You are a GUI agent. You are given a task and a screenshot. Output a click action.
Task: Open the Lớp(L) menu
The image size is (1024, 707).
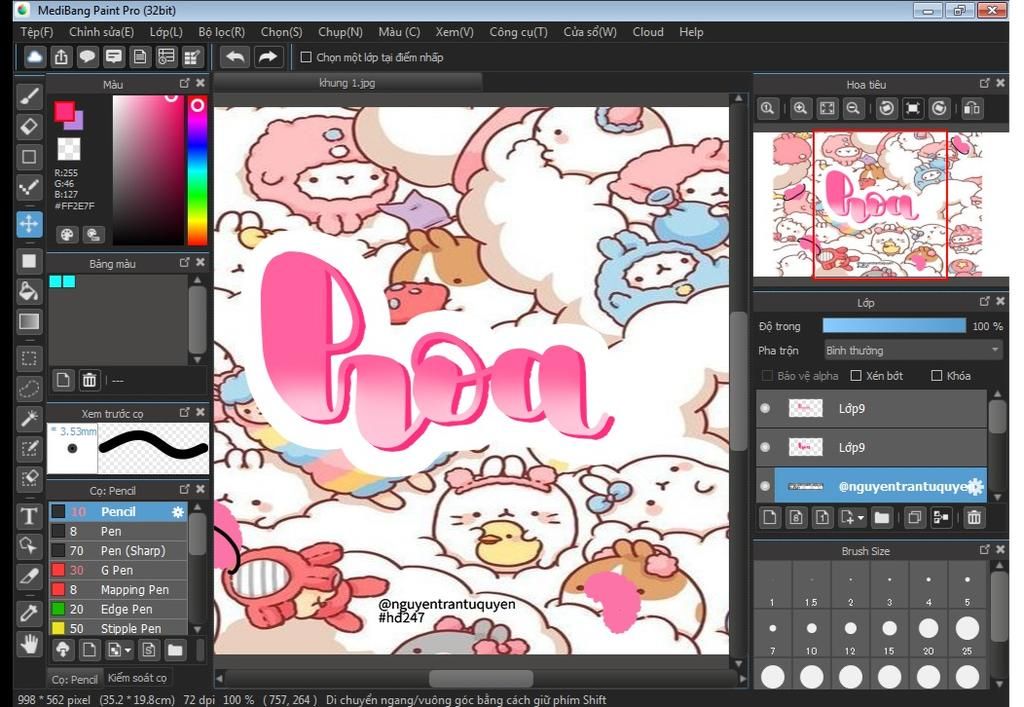[166, 31]
